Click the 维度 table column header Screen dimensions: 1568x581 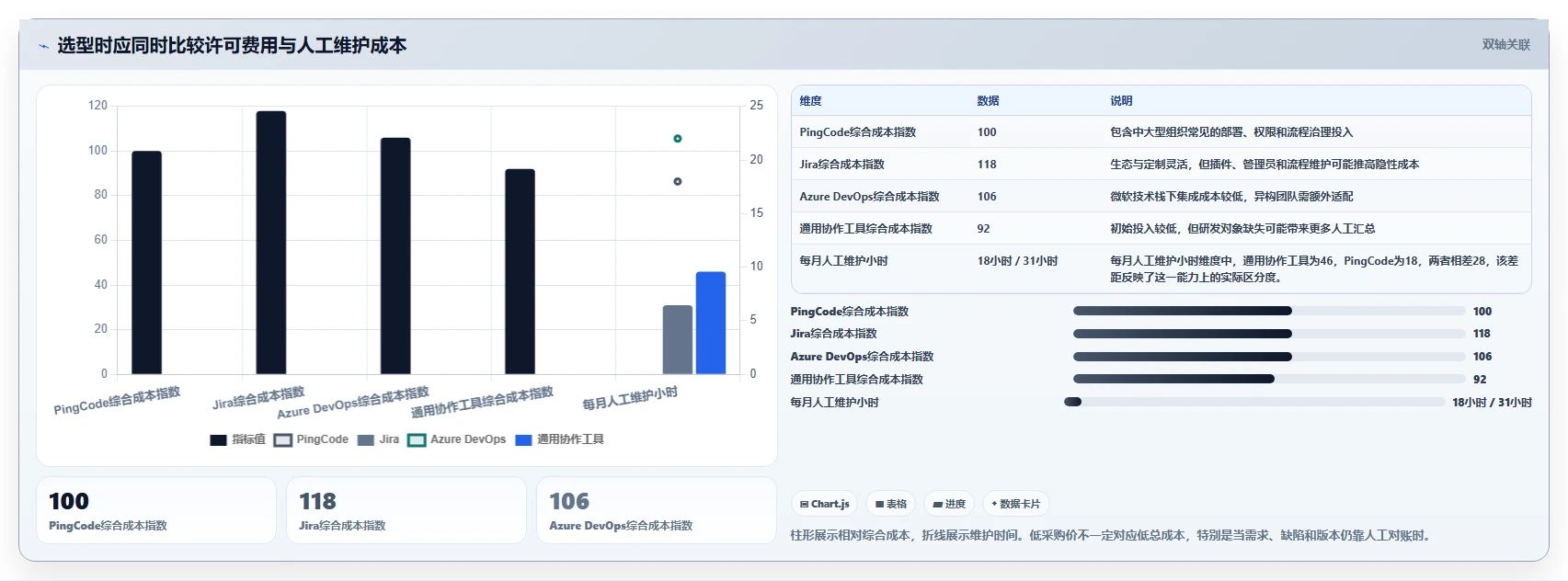pyautogui.click(x=810, y=101)
